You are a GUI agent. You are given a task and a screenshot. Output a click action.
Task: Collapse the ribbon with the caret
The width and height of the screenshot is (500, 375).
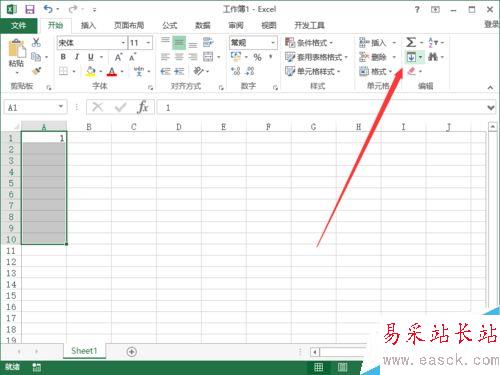coord(490,87)
